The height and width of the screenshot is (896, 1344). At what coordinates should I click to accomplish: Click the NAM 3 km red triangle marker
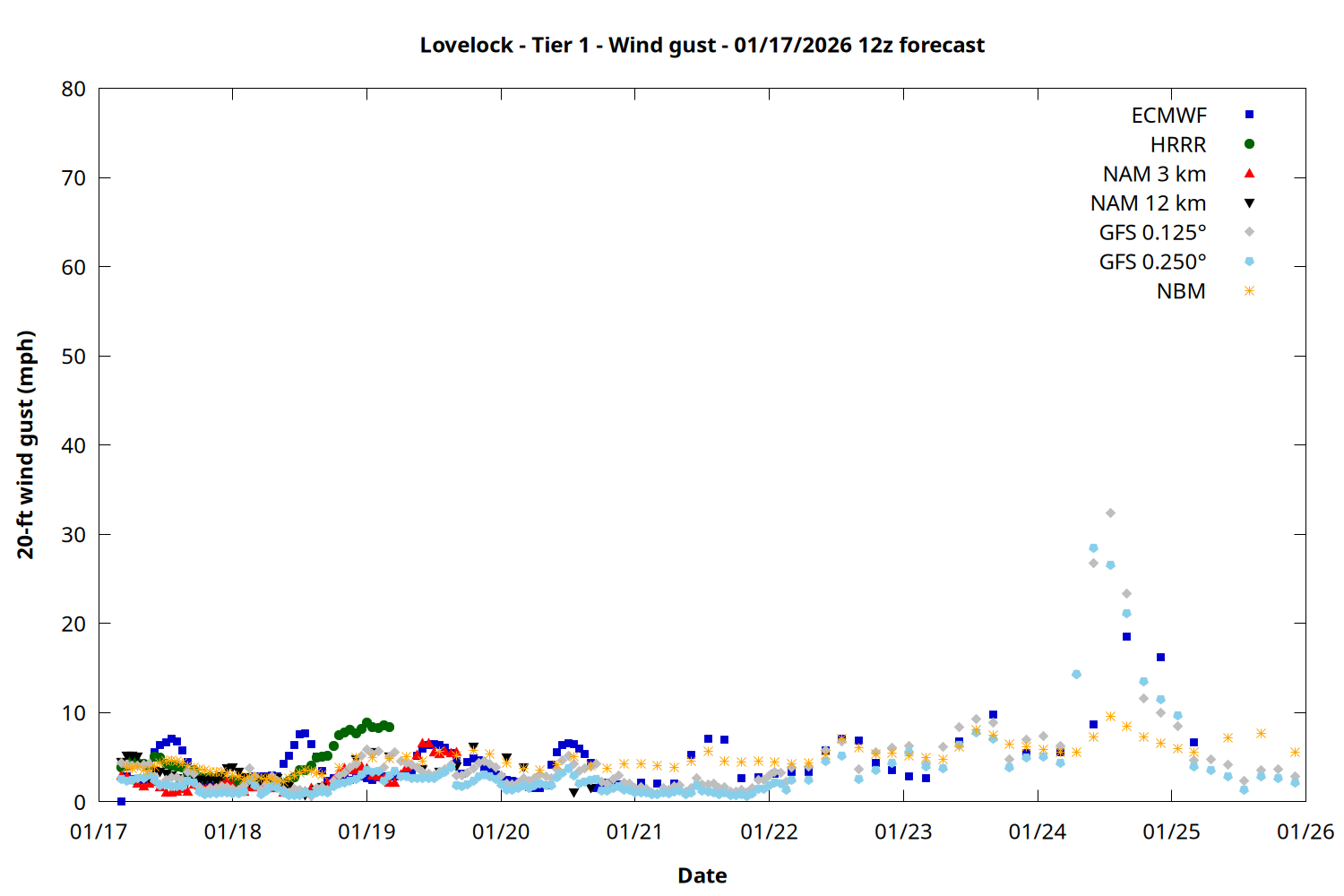[1249, 174]
